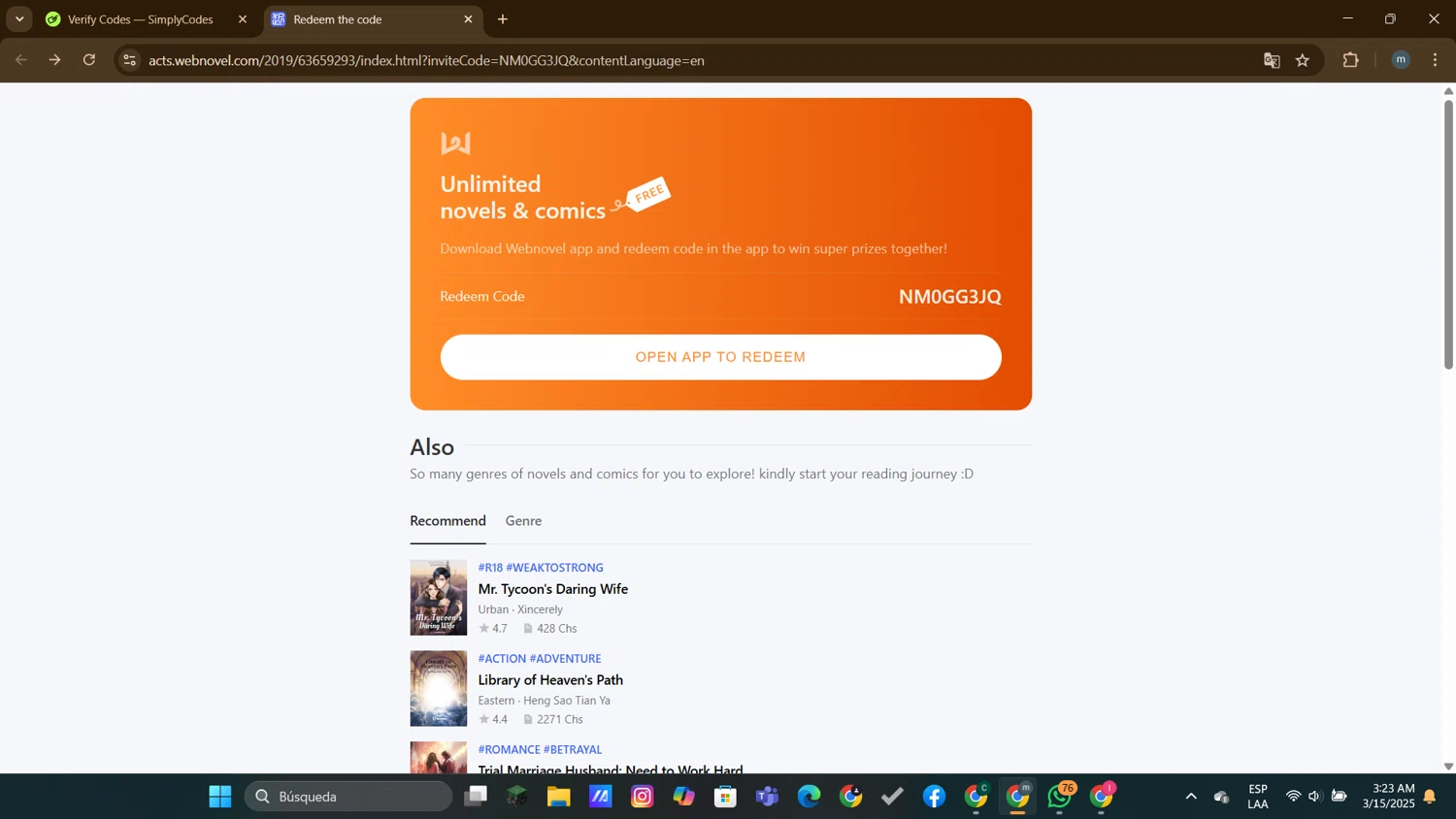Viewport: 1456px width, 819px height.
Task: Click the #ROMANCE #BETRAYAL tags
Action: tap(540, 750)
